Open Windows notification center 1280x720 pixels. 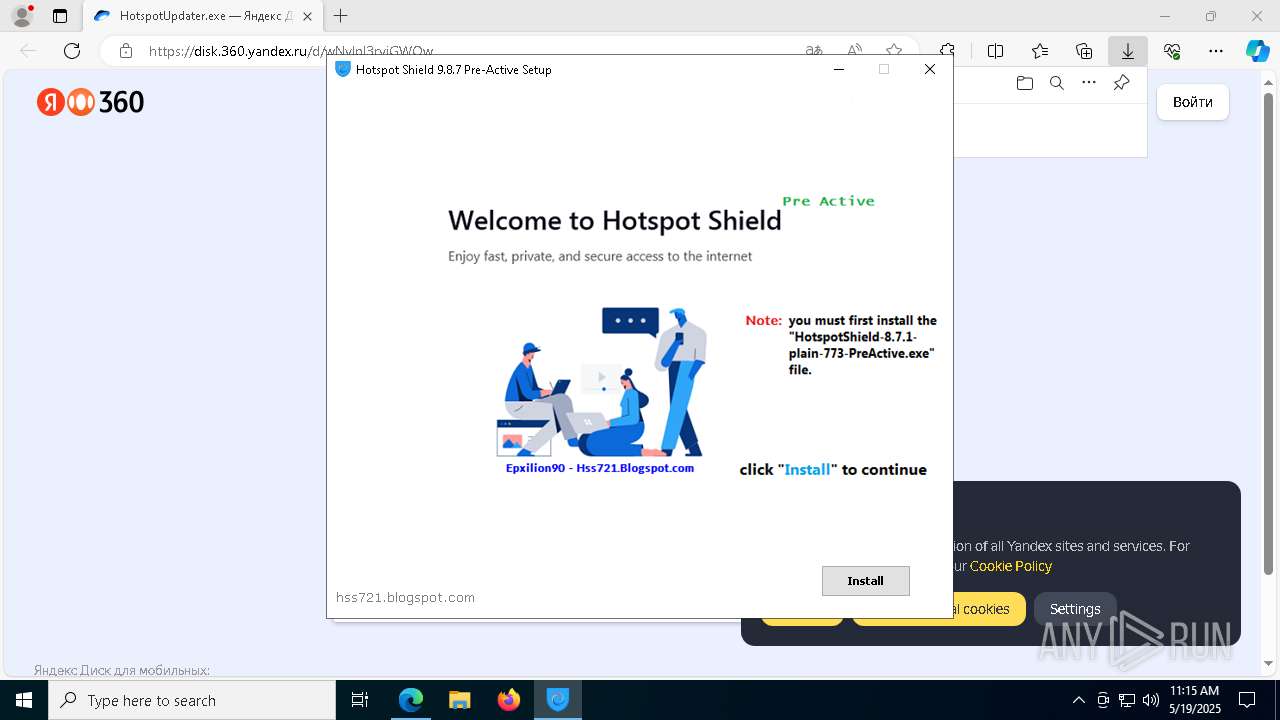(1247, 700)
